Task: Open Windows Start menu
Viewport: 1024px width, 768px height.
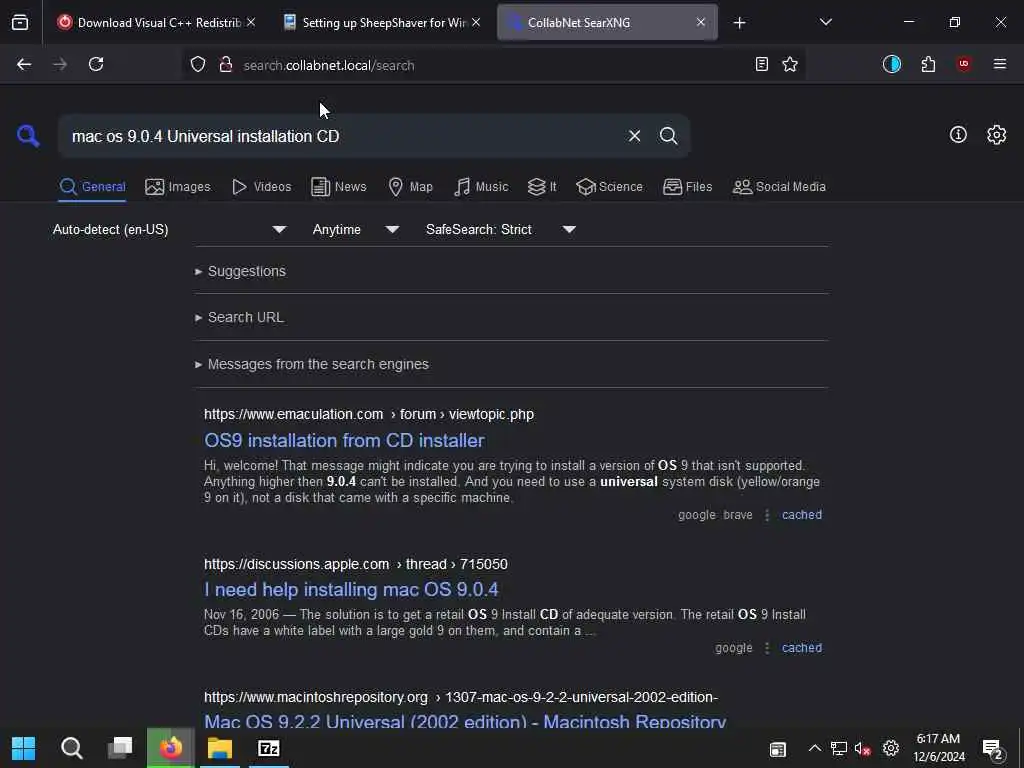Action: point(24,748)
